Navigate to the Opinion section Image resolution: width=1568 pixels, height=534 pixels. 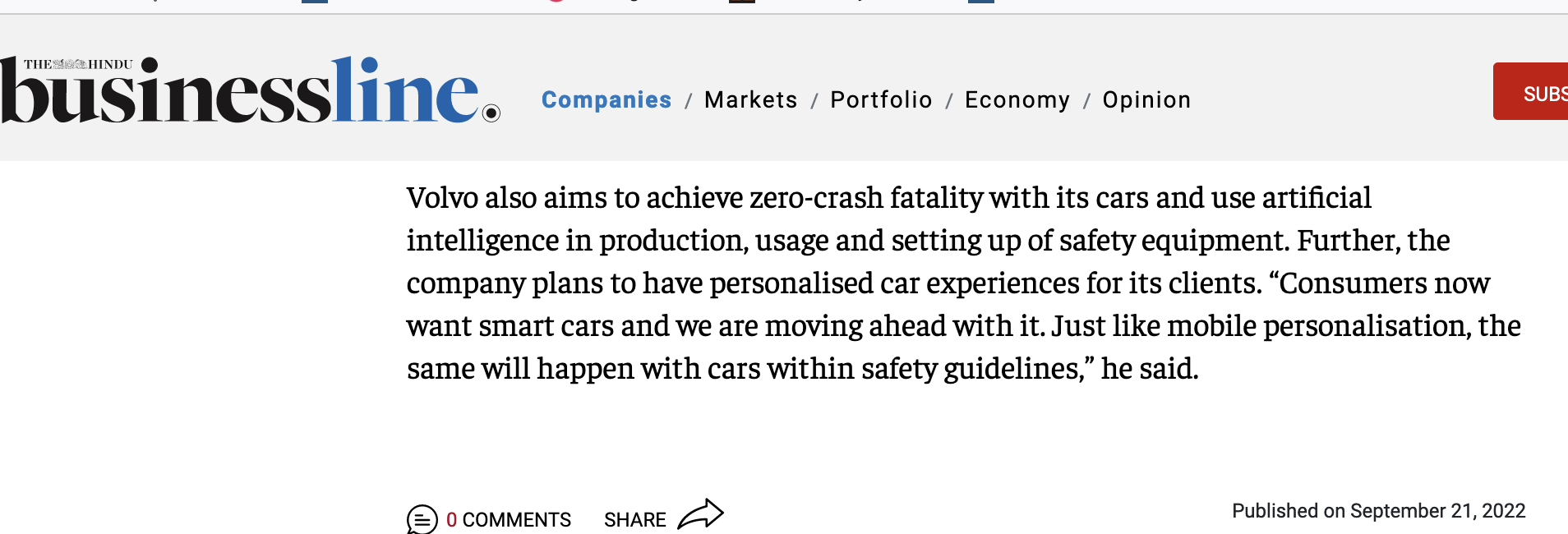[x=1146, y=99]
